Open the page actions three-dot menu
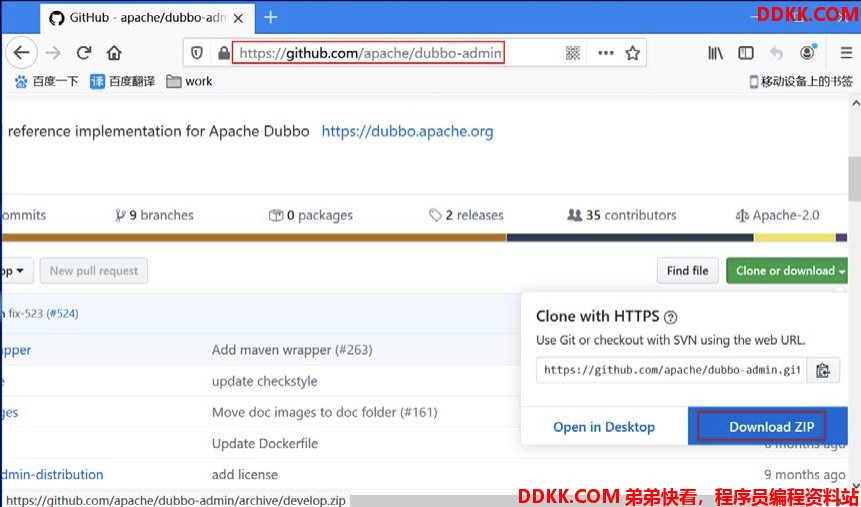Screen dimensions: 861x507 pyautogui.click(x=606, y=53)
